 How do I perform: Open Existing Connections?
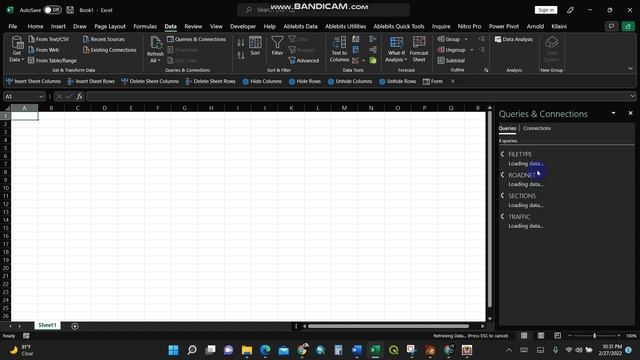109,50
